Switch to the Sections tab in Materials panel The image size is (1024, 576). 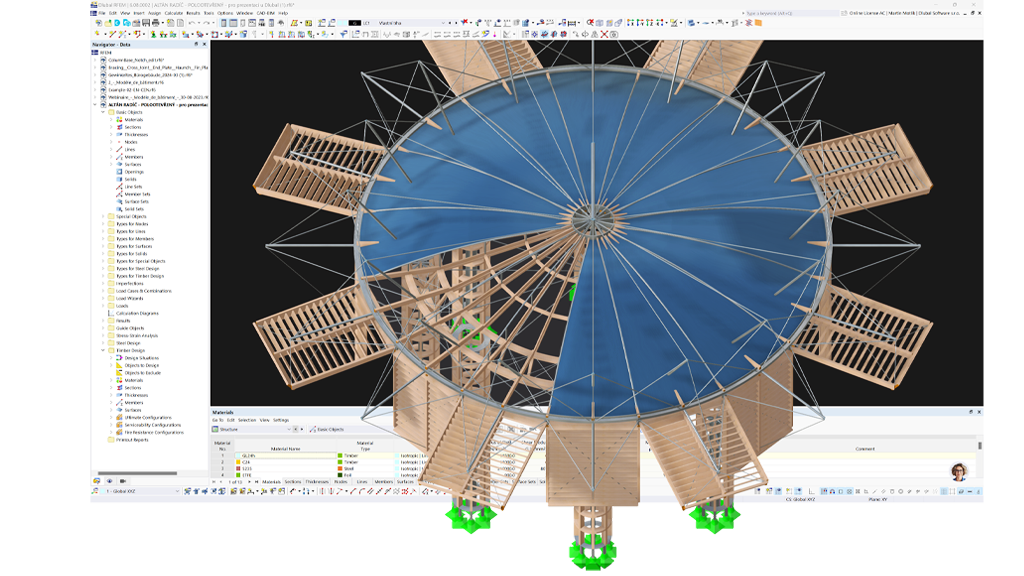pos(292,481)
